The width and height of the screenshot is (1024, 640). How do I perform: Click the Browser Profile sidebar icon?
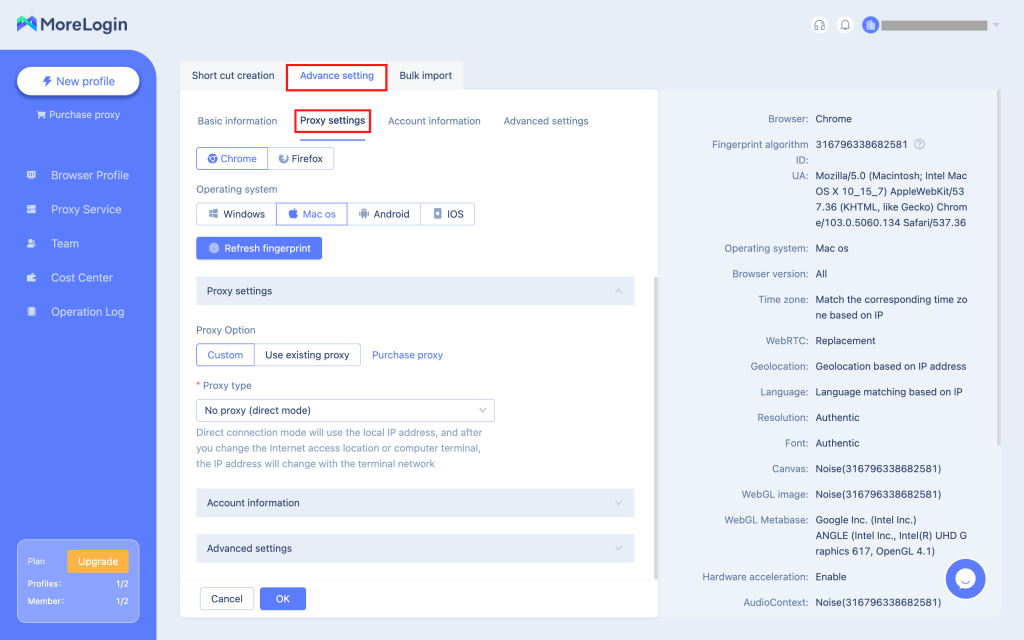(x=31, y=175)
